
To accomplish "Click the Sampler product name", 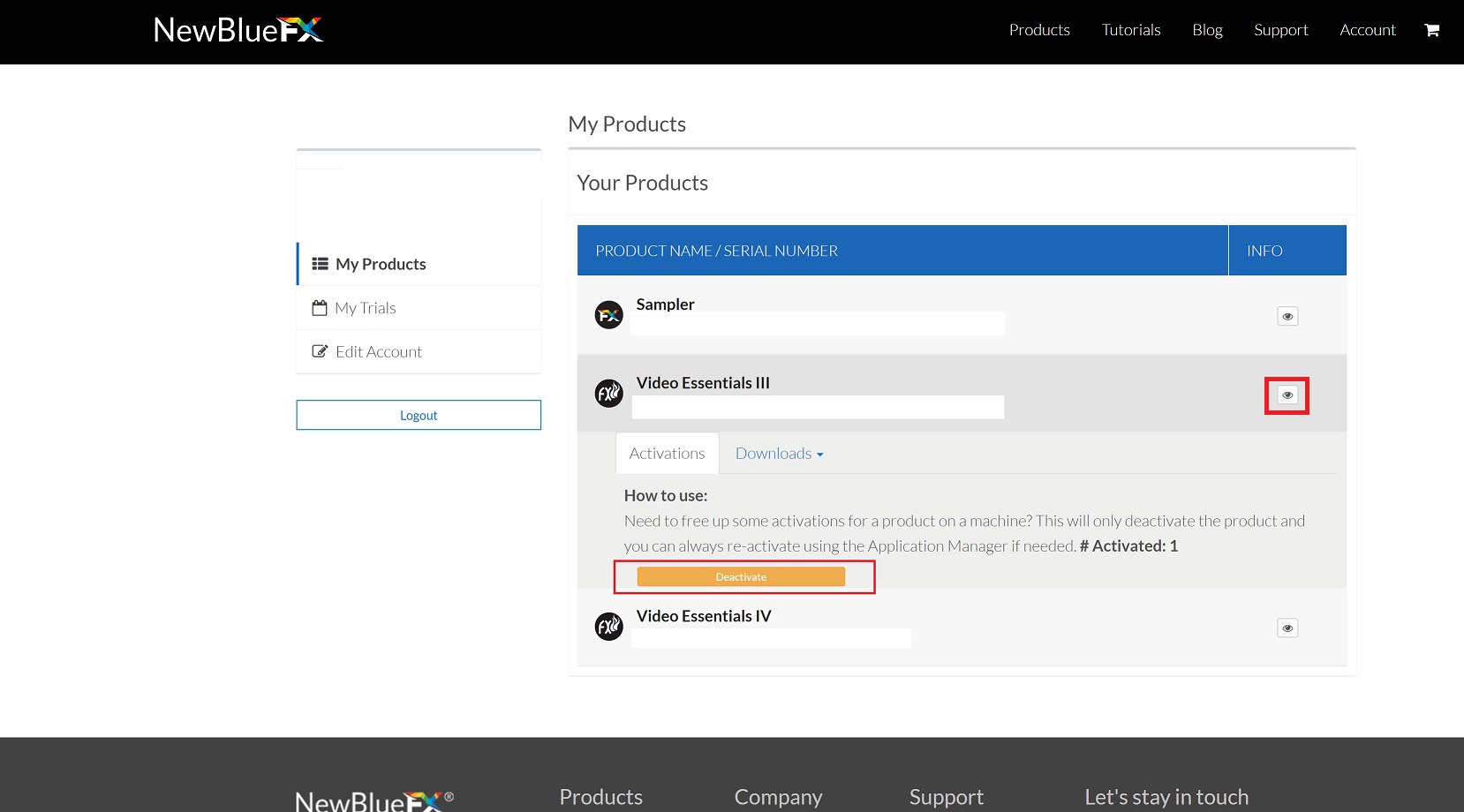I will point(666,304).
